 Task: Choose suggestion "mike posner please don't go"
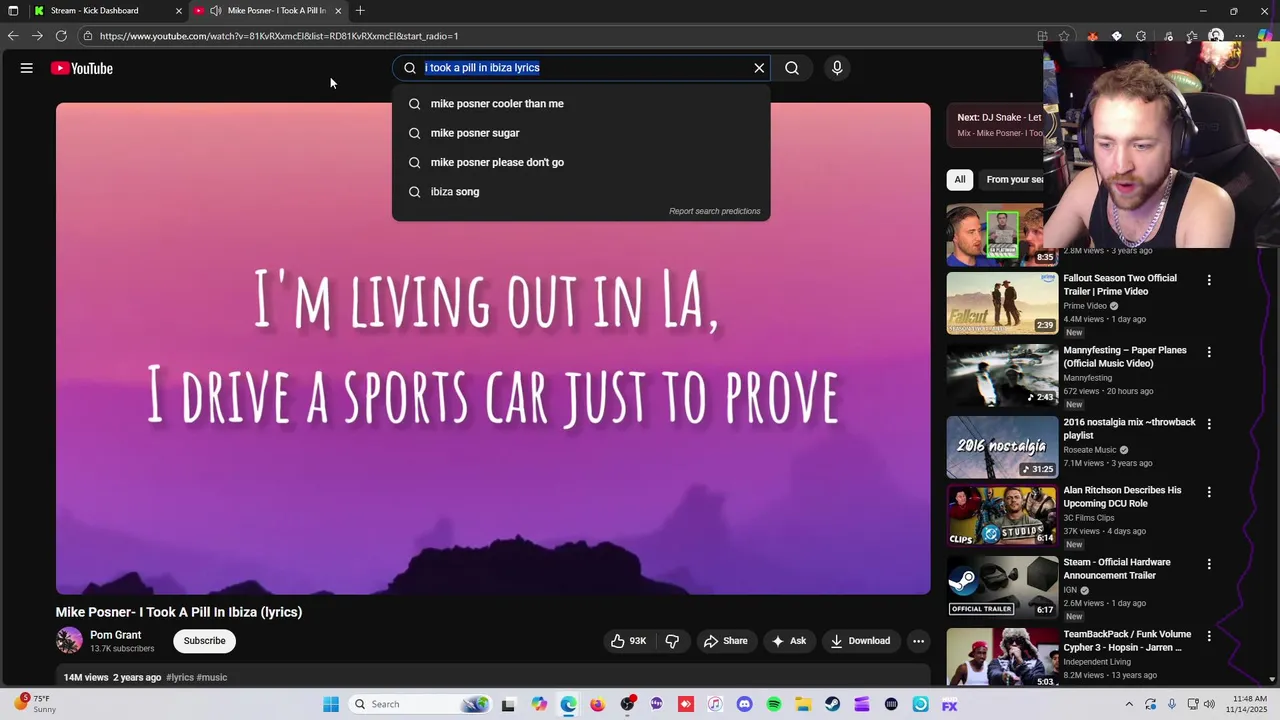click(581, 162)
